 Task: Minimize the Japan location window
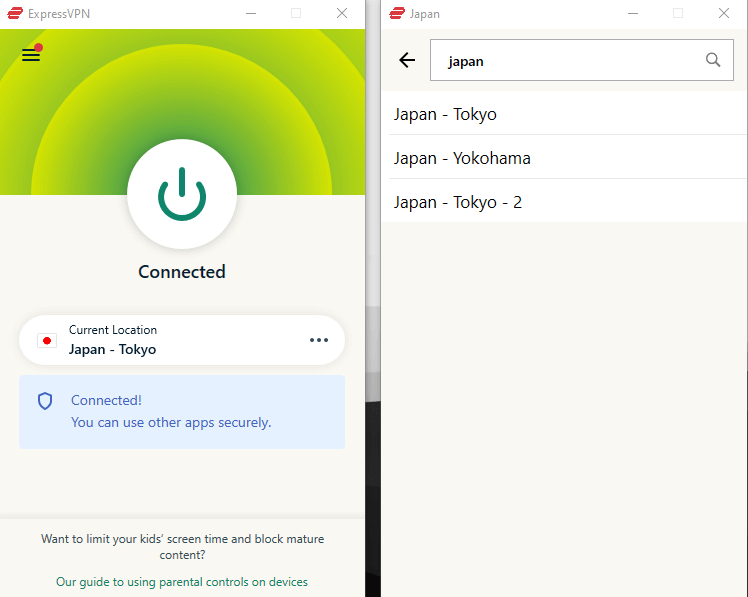tap(633, 13)
